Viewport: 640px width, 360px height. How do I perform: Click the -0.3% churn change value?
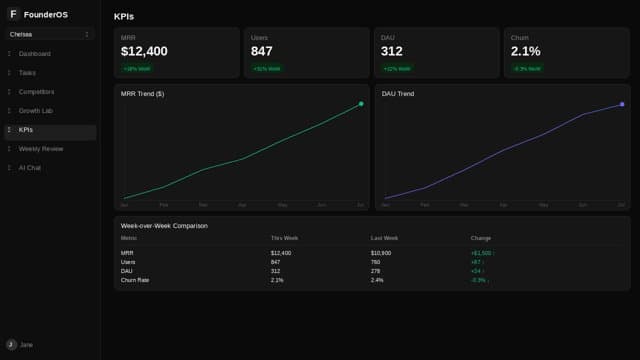[480, 280]
